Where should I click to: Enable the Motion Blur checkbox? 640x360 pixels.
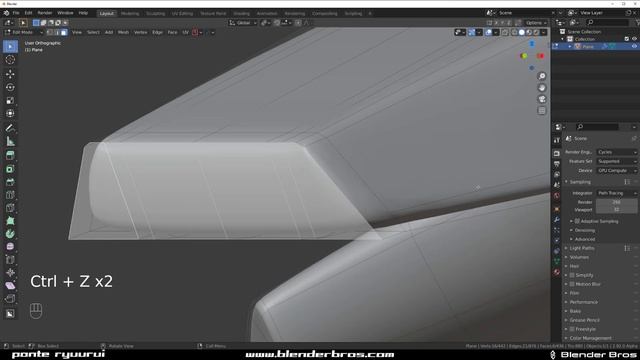[x=572, y=284]
